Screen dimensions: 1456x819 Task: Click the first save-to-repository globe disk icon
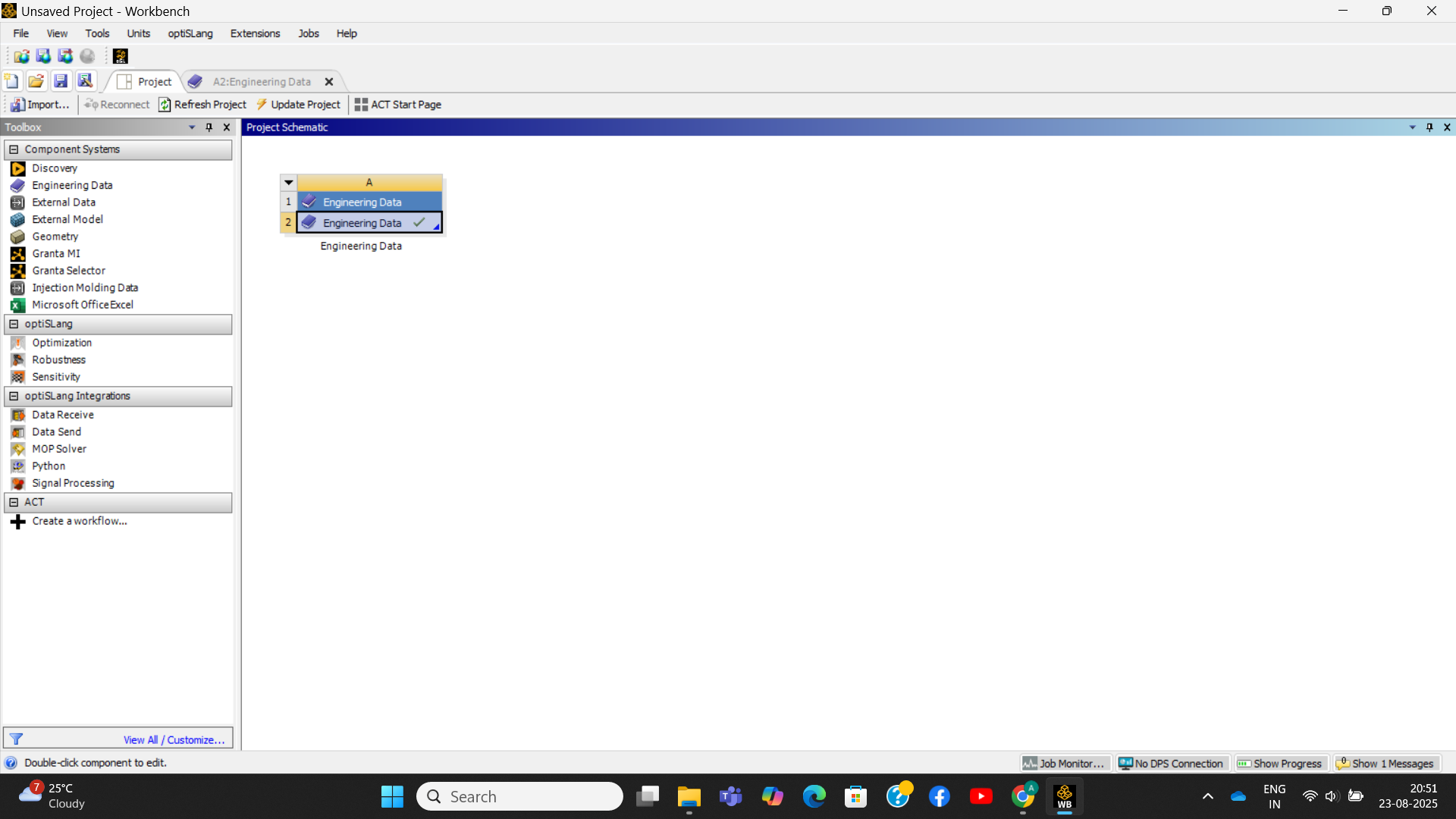coord(43,56)
